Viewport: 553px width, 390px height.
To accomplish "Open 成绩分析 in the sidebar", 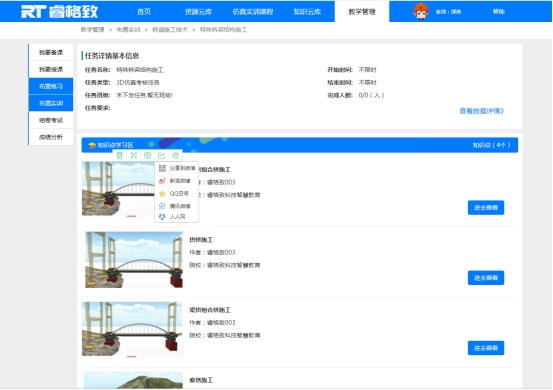I will (x=51, y=137).
